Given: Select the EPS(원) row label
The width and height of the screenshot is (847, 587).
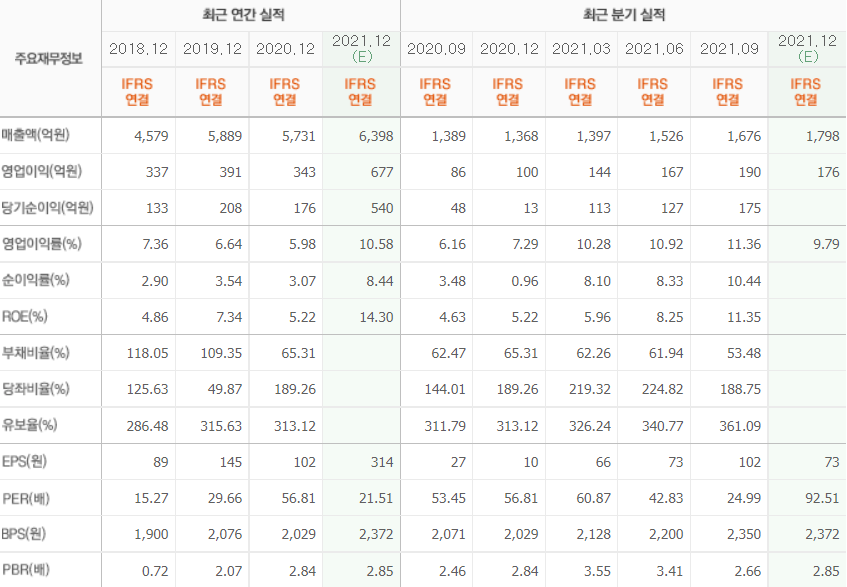Looking at the screenshot, I should [x=25, y=462].
